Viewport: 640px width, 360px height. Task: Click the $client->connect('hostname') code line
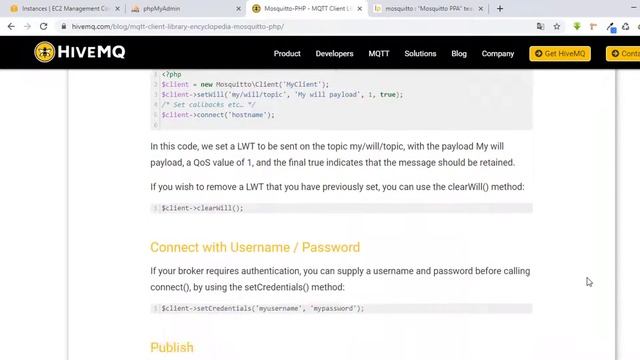218,115
